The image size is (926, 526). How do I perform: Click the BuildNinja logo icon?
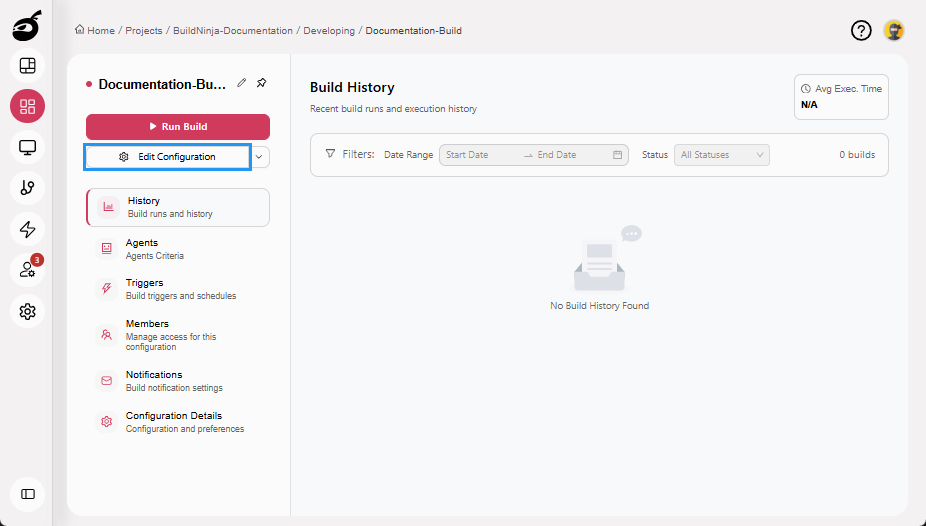pos(27,26)
